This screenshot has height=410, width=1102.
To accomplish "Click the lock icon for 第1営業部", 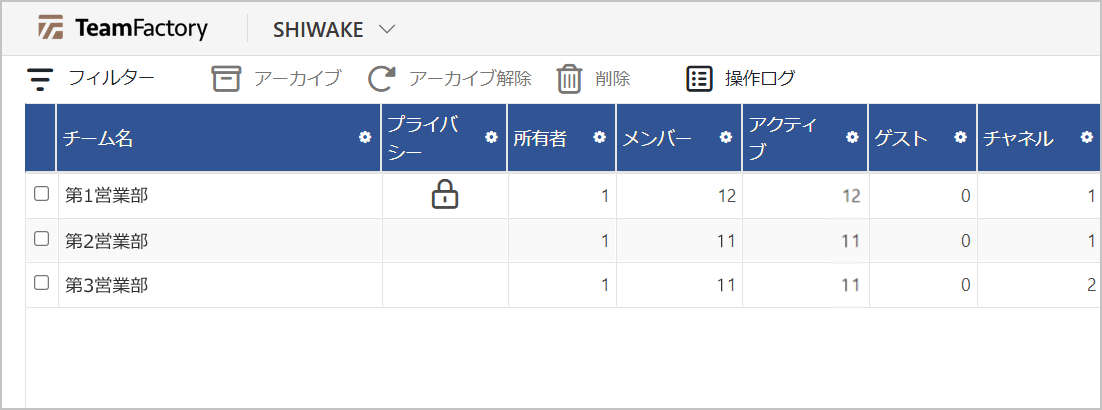I will pos(444,195).
